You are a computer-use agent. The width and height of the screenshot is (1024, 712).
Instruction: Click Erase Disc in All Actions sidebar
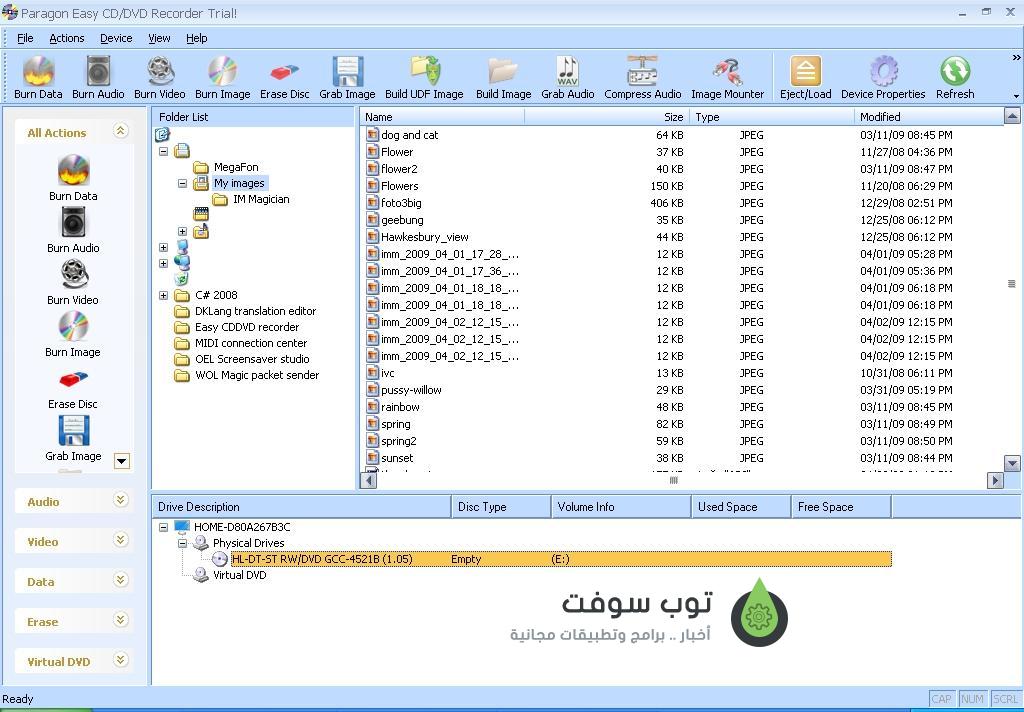73,389
